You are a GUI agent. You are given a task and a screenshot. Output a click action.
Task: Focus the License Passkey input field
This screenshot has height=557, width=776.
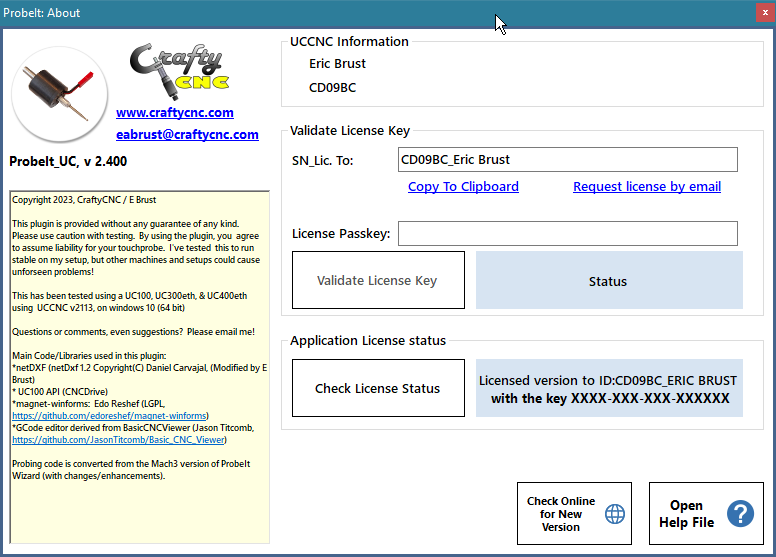point(568,233)
